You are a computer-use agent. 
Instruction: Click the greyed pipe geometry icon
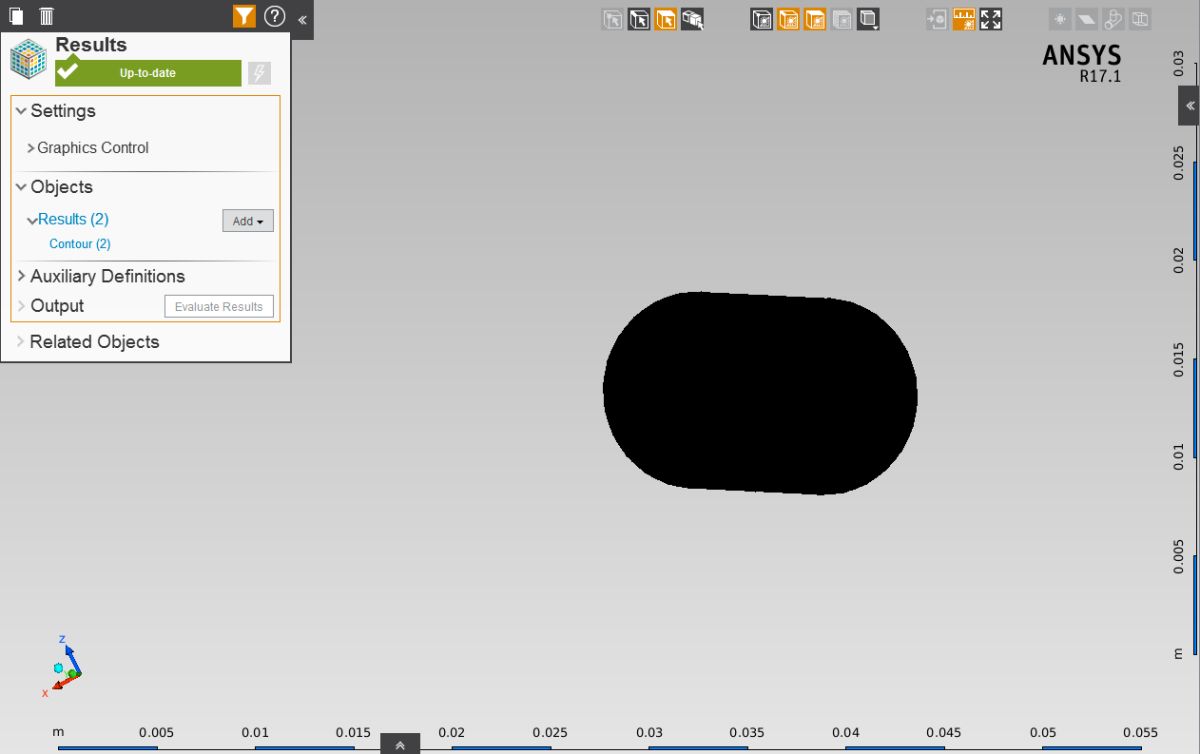(1113, 18)
